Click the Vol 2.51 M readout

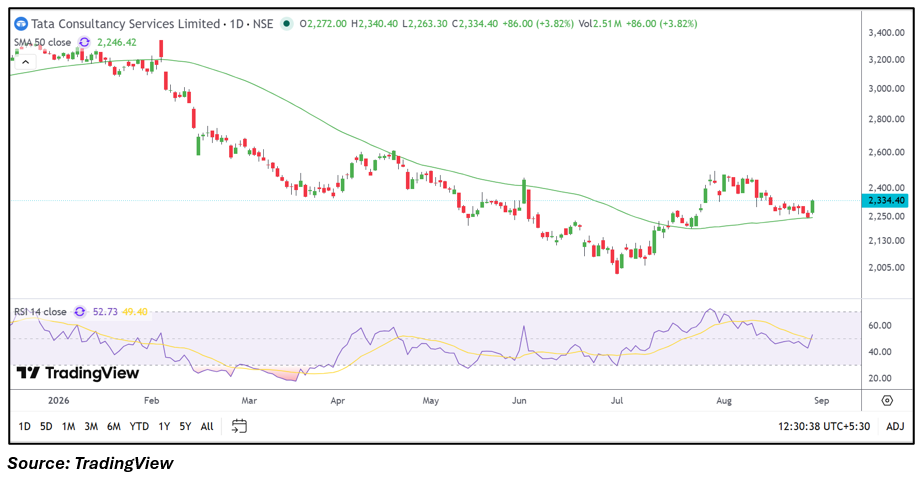600,24
